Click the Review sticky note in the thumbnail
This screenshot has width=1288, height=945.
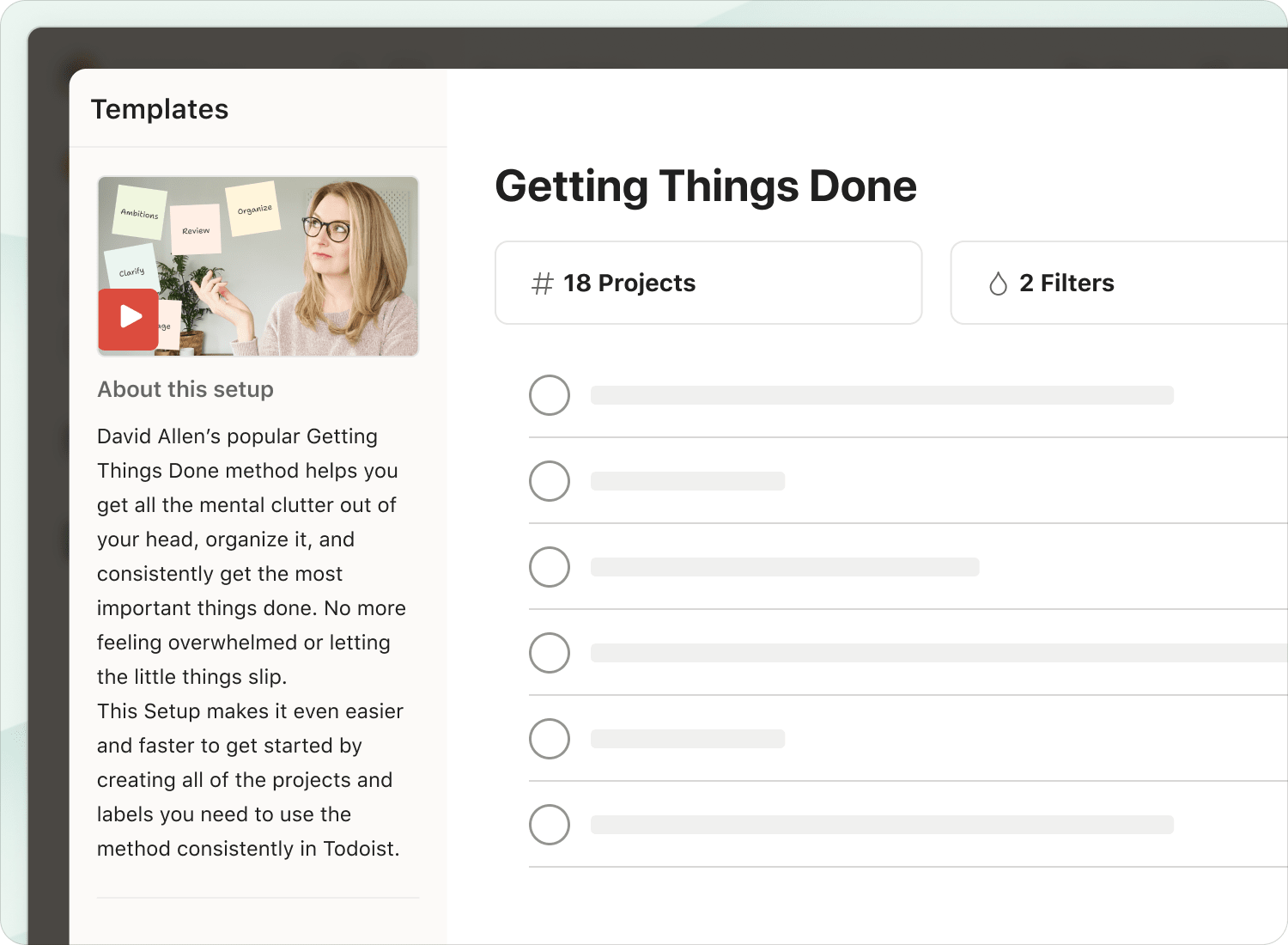point(196,229)
